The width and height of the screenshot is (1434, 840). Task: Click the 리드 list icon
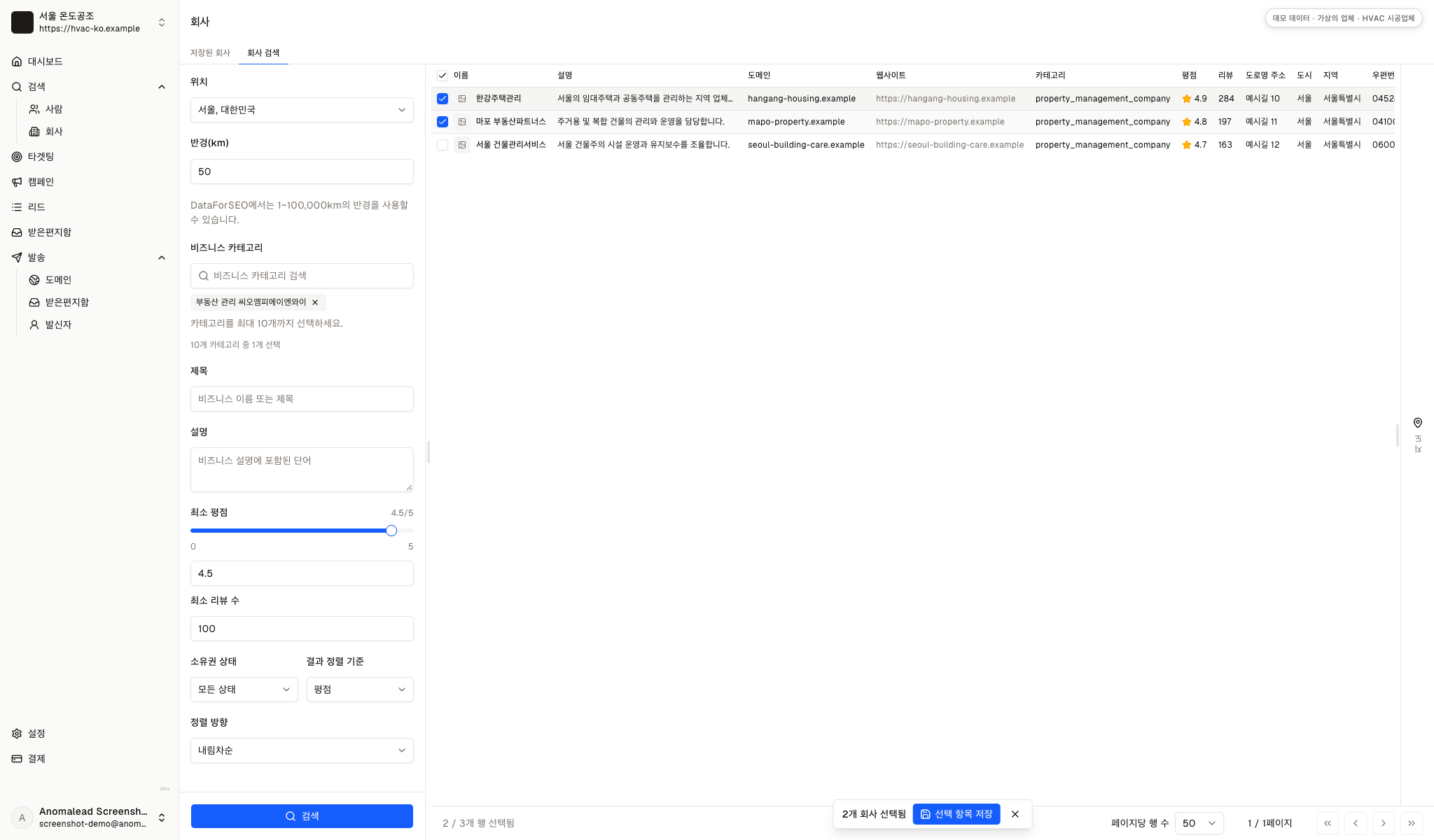[x=17, y=207]
